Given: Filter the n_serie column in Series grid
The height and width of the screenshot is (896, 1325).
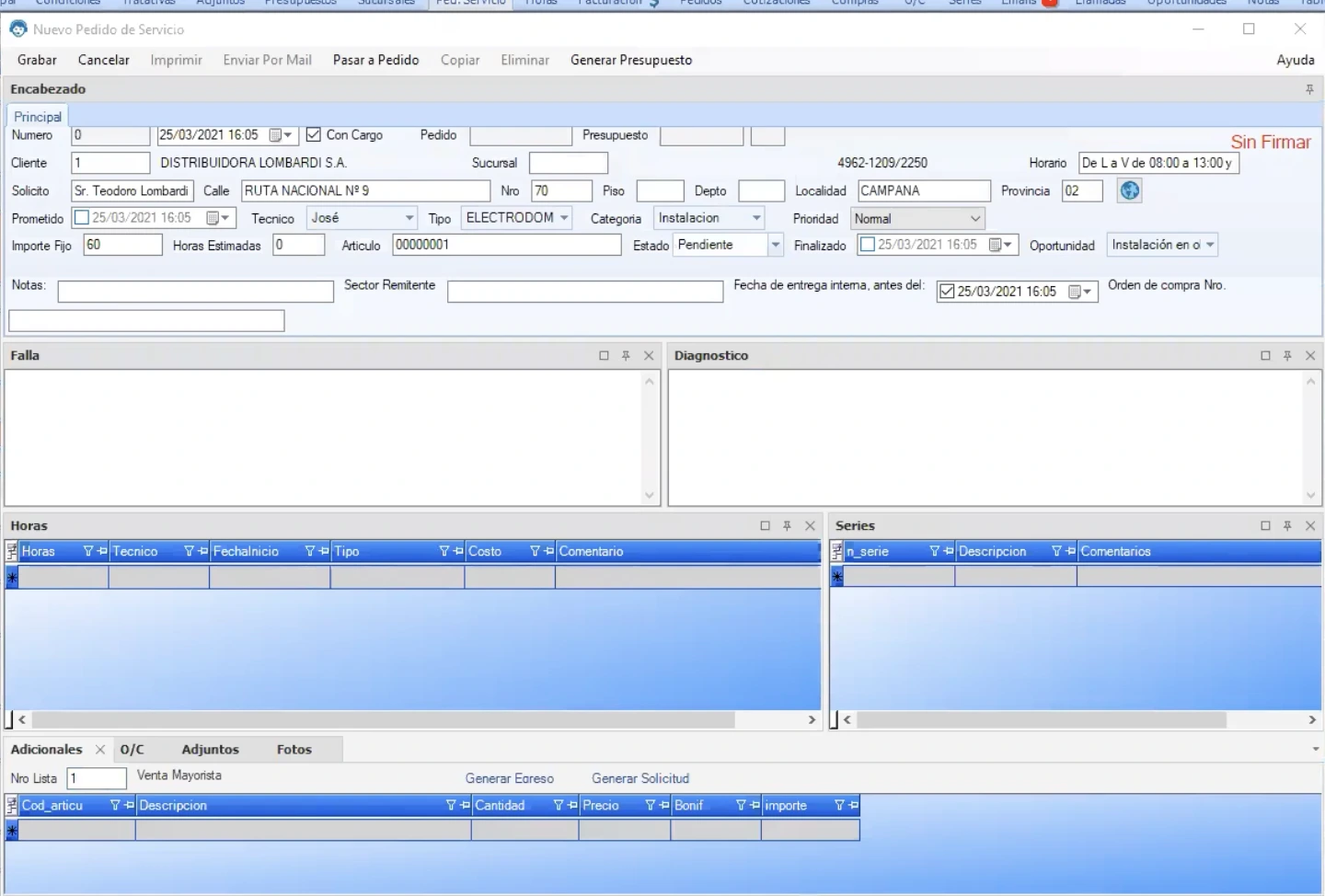Looking at the screenshot, I should click(935, 551).
